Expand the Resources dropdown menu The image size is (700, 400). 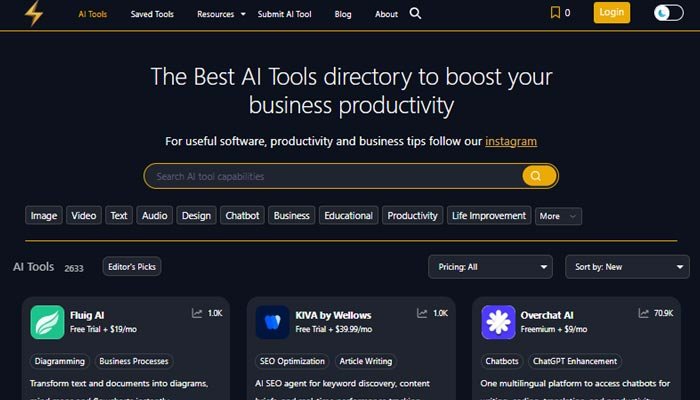pyautogui.click(x=221, y=14)
